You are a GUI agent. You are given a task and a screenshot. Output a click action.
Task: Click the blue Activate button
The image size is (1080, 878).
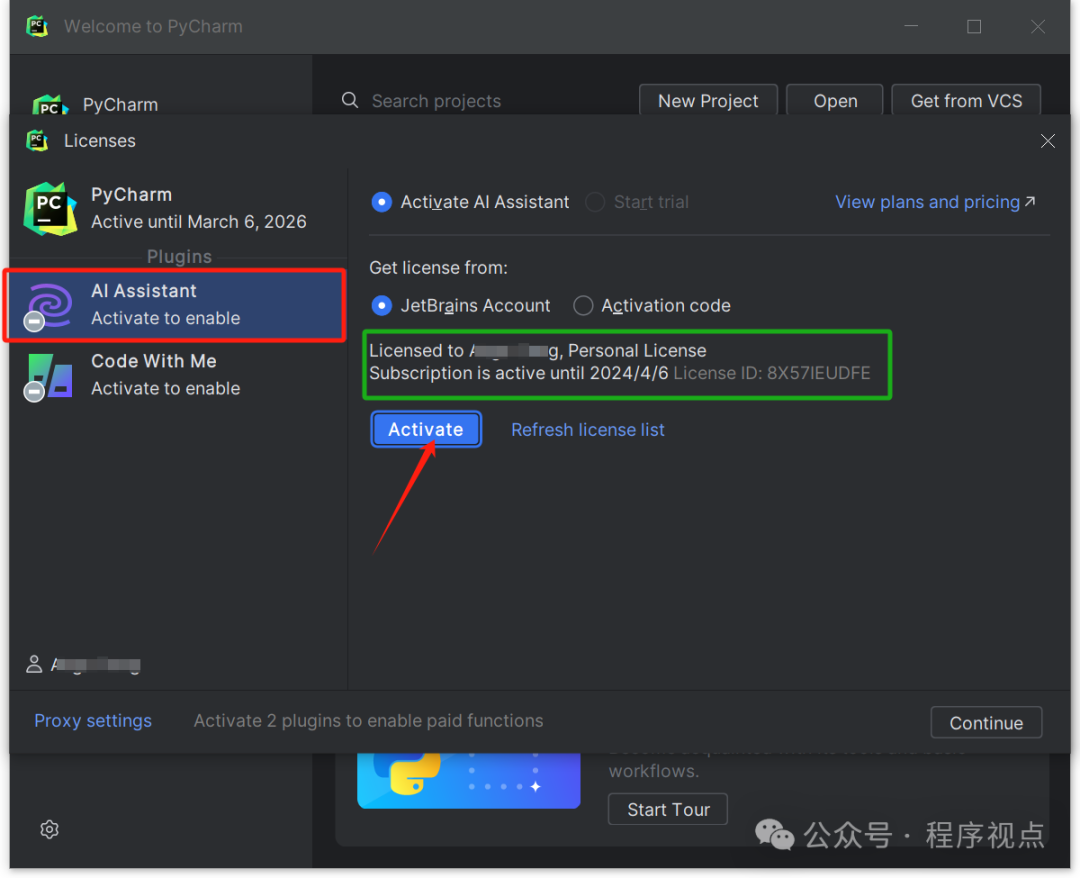(426, 430)
